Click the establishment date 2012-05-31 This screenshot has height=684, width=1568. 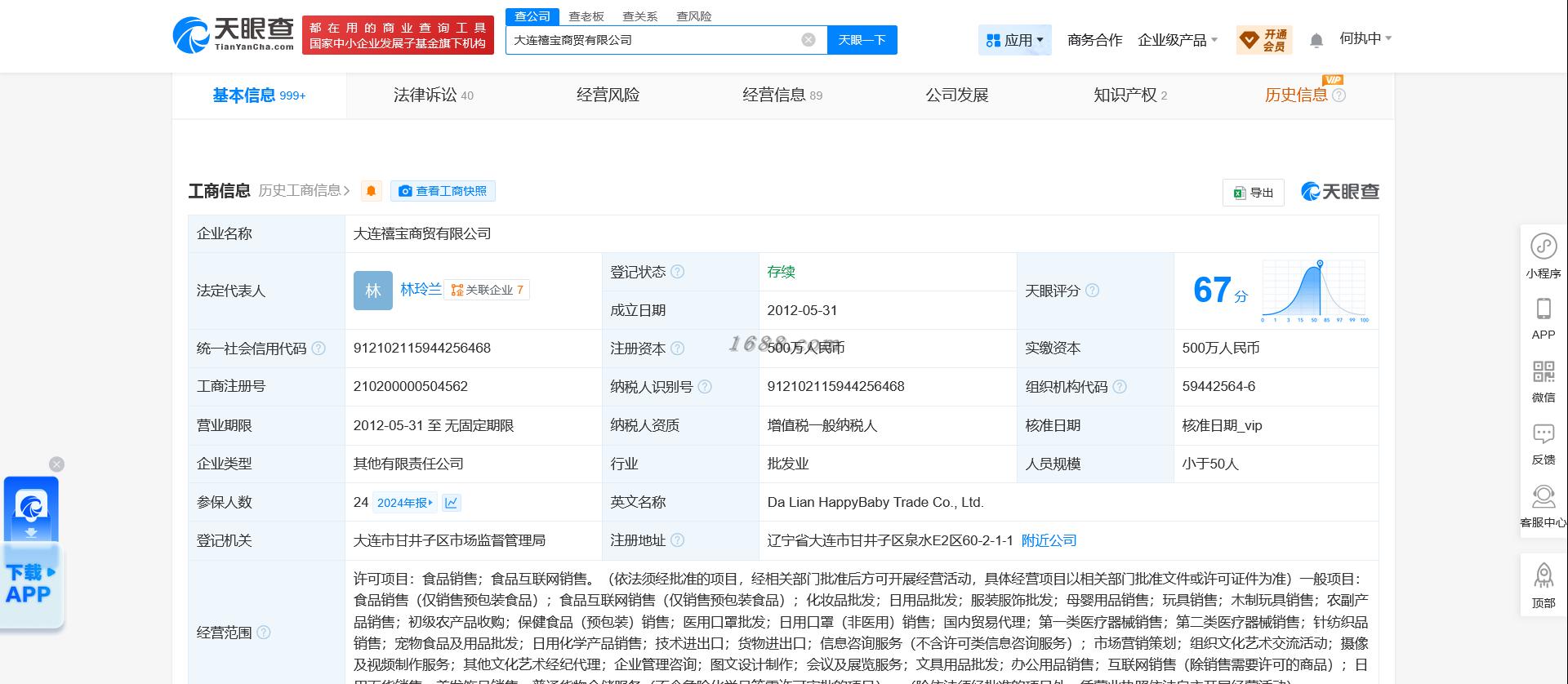802,310
